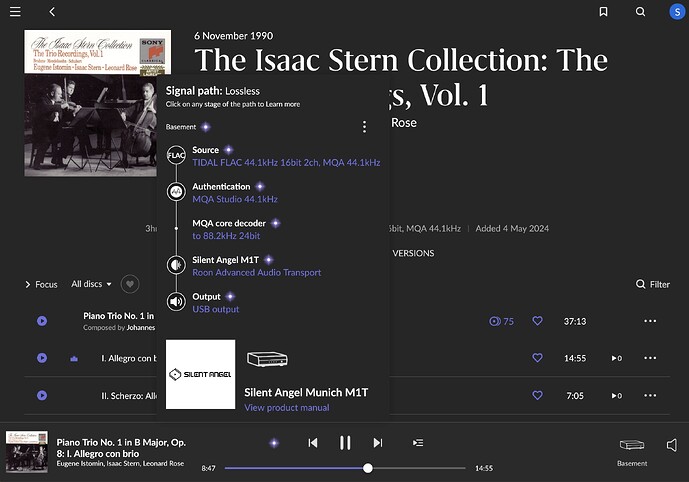The image size is (689, 482).
Task: Click the MQA Authentication stage icon
Action: [x=176, y=192]
